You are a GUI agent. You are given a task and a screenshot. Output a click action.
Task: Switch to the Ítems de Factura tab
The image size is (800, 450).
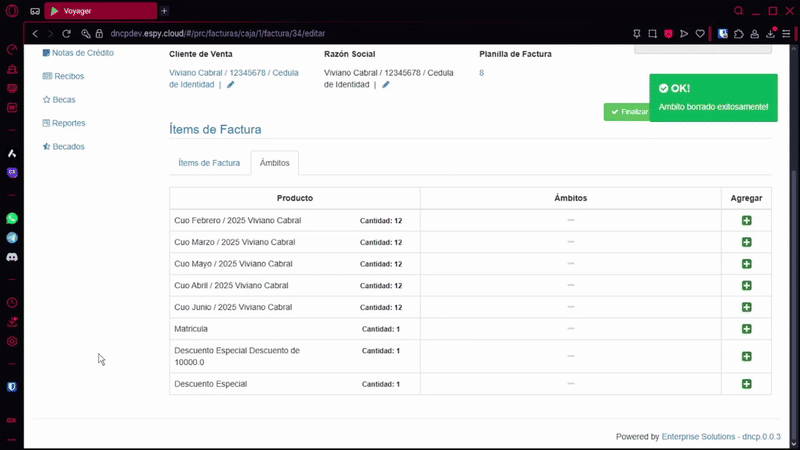pyautogui.click(x=209, y=163)
